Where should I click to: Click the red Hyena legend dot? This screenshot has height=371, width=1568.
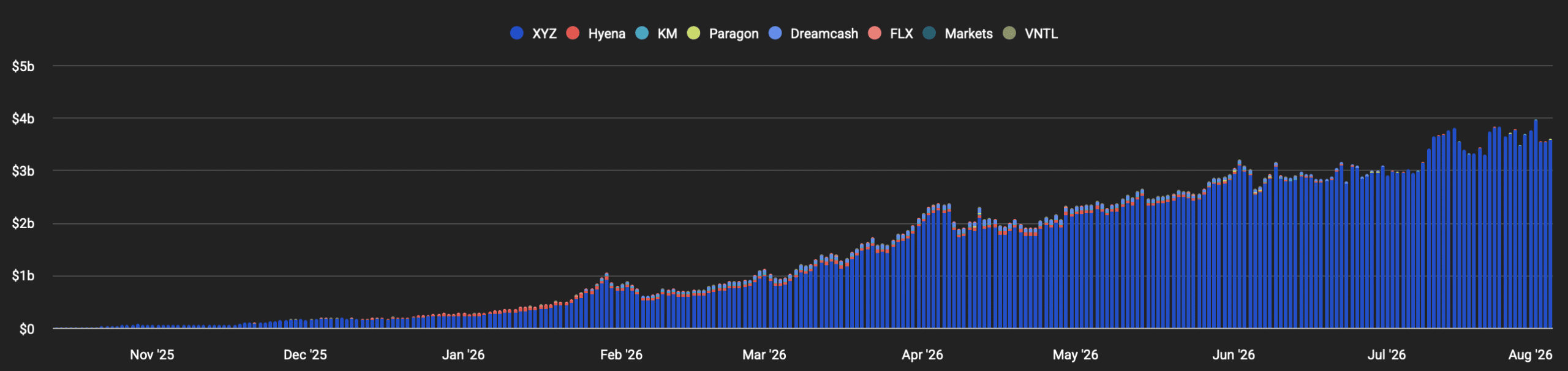(573, 33)
